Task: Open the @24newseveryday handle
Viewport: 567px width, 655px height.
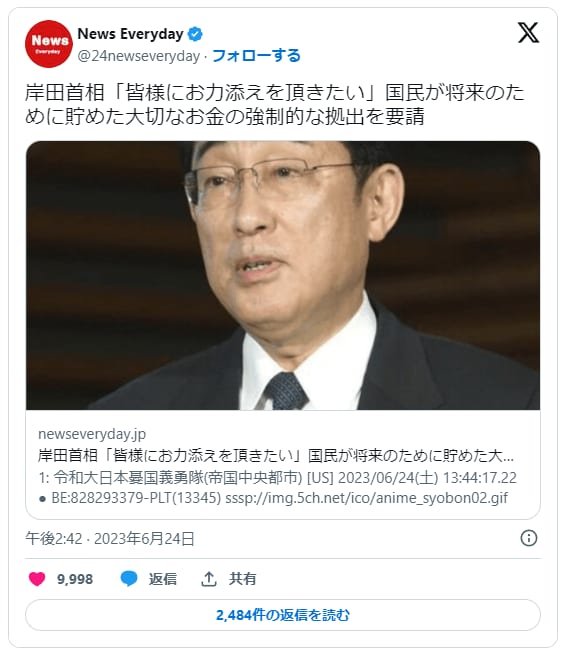Action: click(139, 56)
